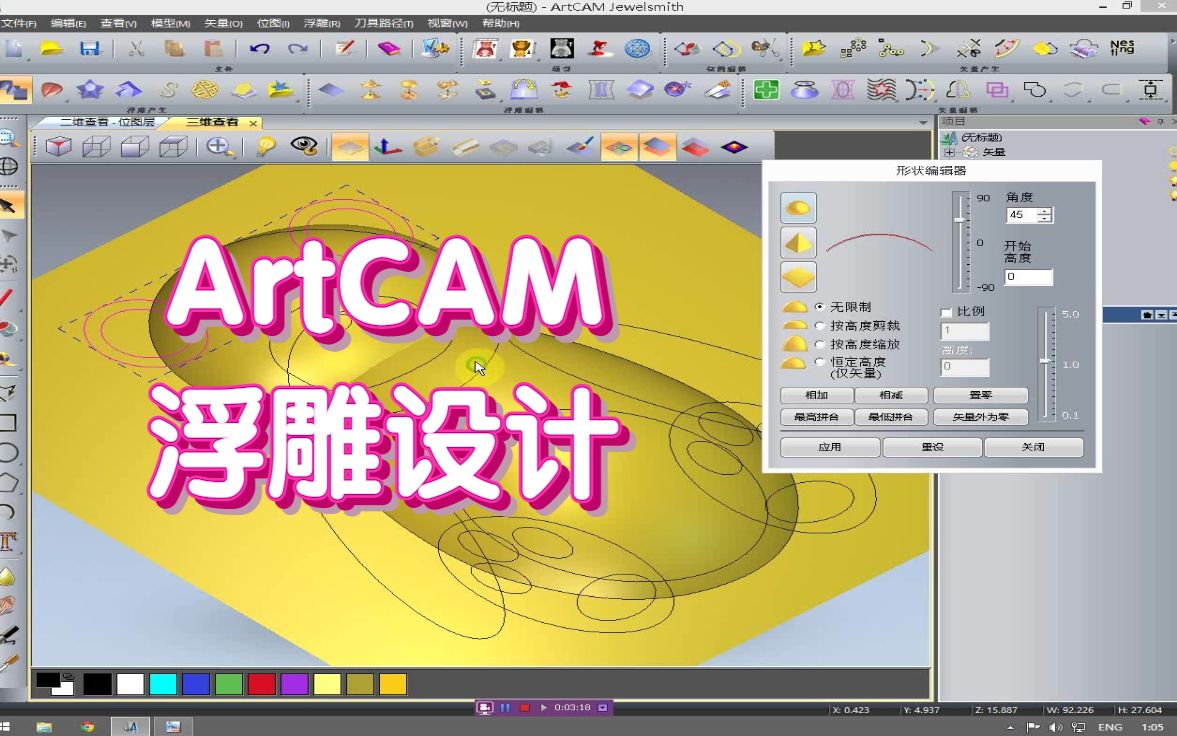The height and width of the screenshot is (736, 1177).
Task: Click the green plus relief toolbar icon
Action: [766, 90]
